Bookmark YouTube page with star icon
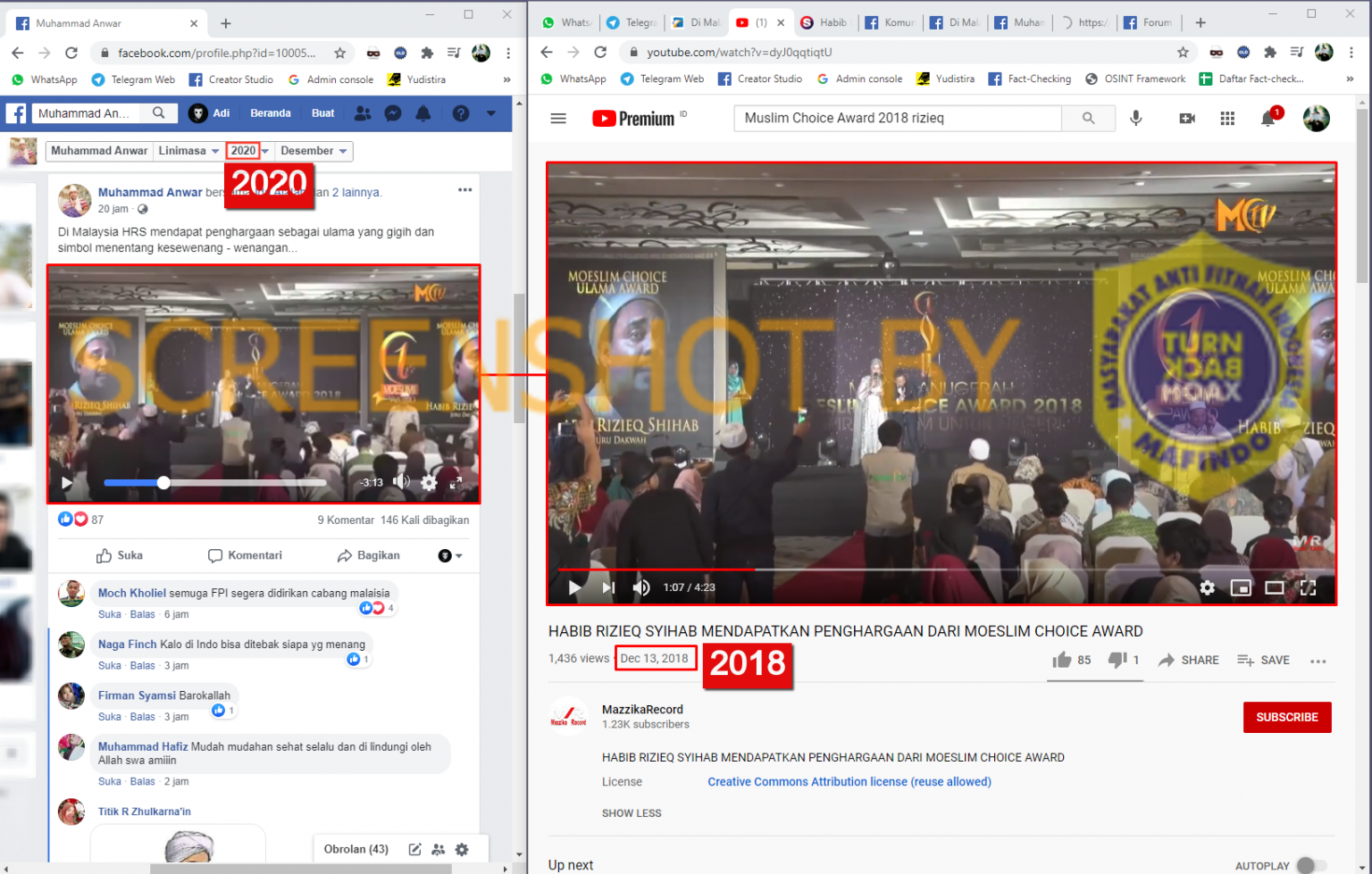 coord(1183,53)
